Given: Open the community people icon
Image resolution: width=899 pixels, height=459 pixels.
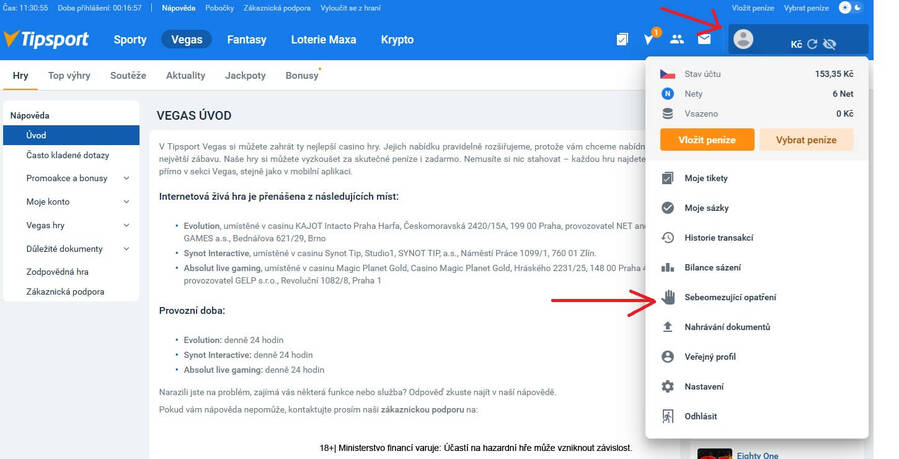Looking at the screenshot, I should click(x=677, y=40).
